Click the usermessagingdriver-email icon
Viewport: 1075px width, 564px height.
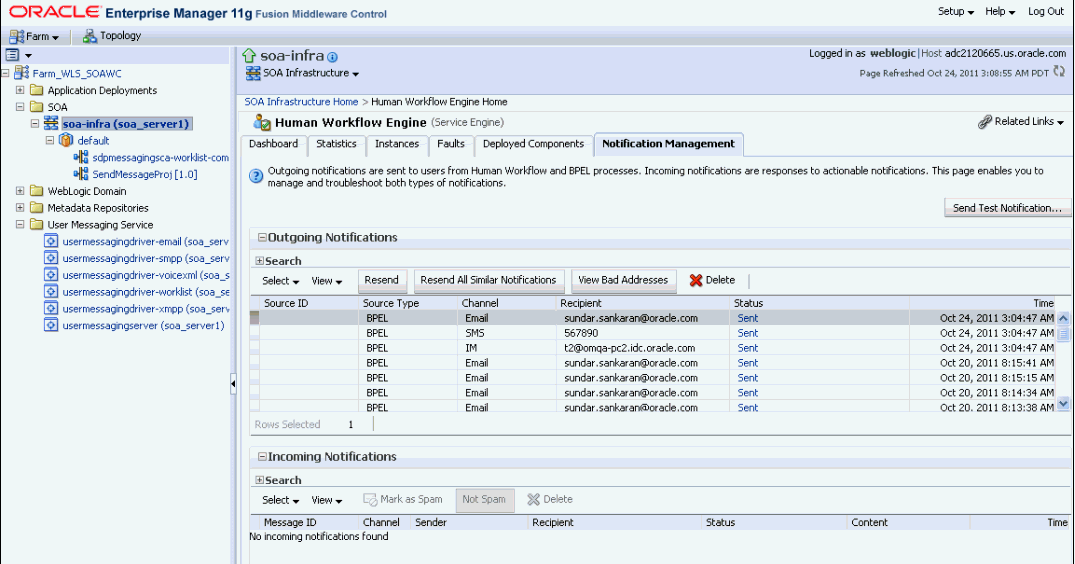coord(51,241)
